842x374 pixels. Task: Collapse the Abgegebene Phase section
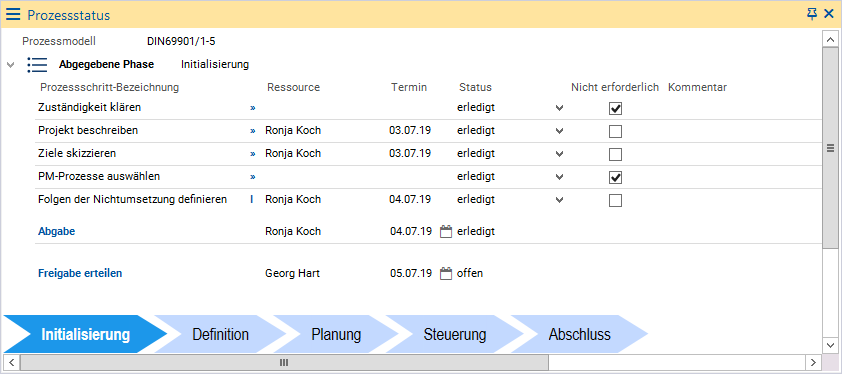10,65
